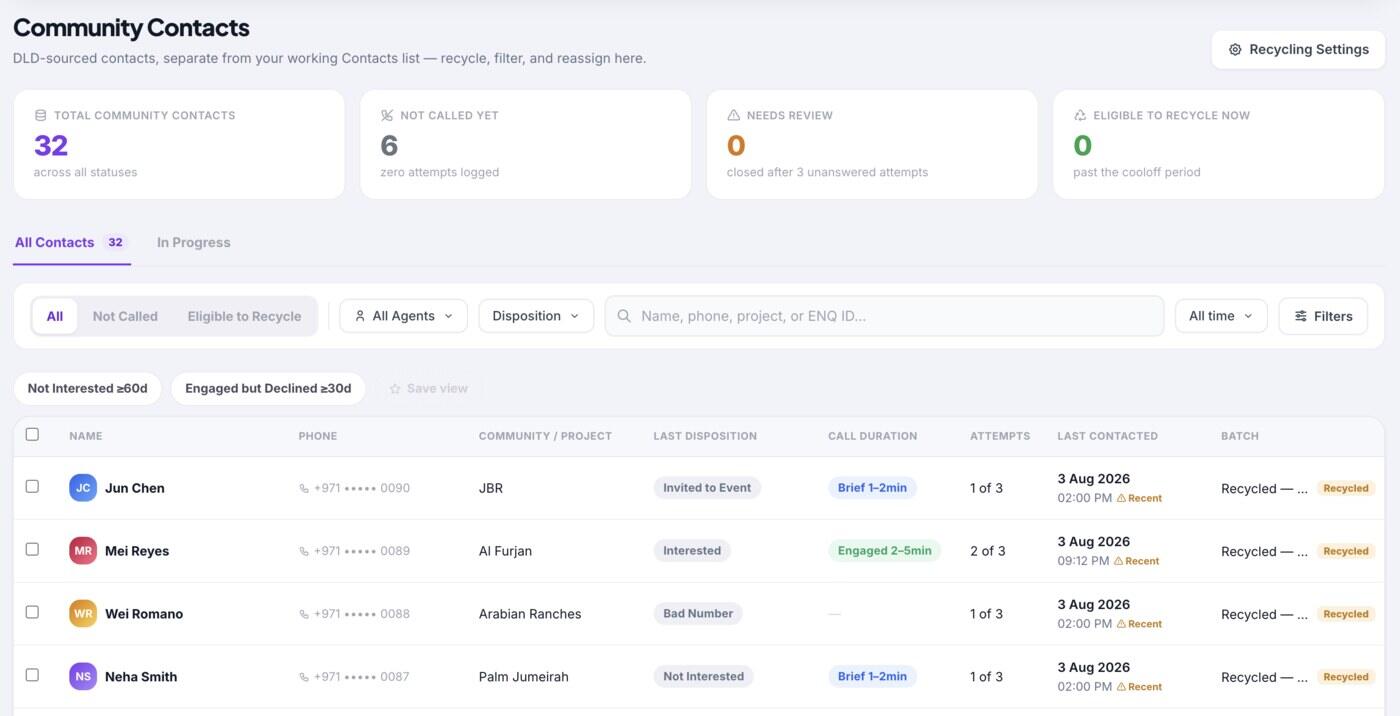The image size is (1400, 716).
Task: Open the Filters panel
Action: [1323, 316]
